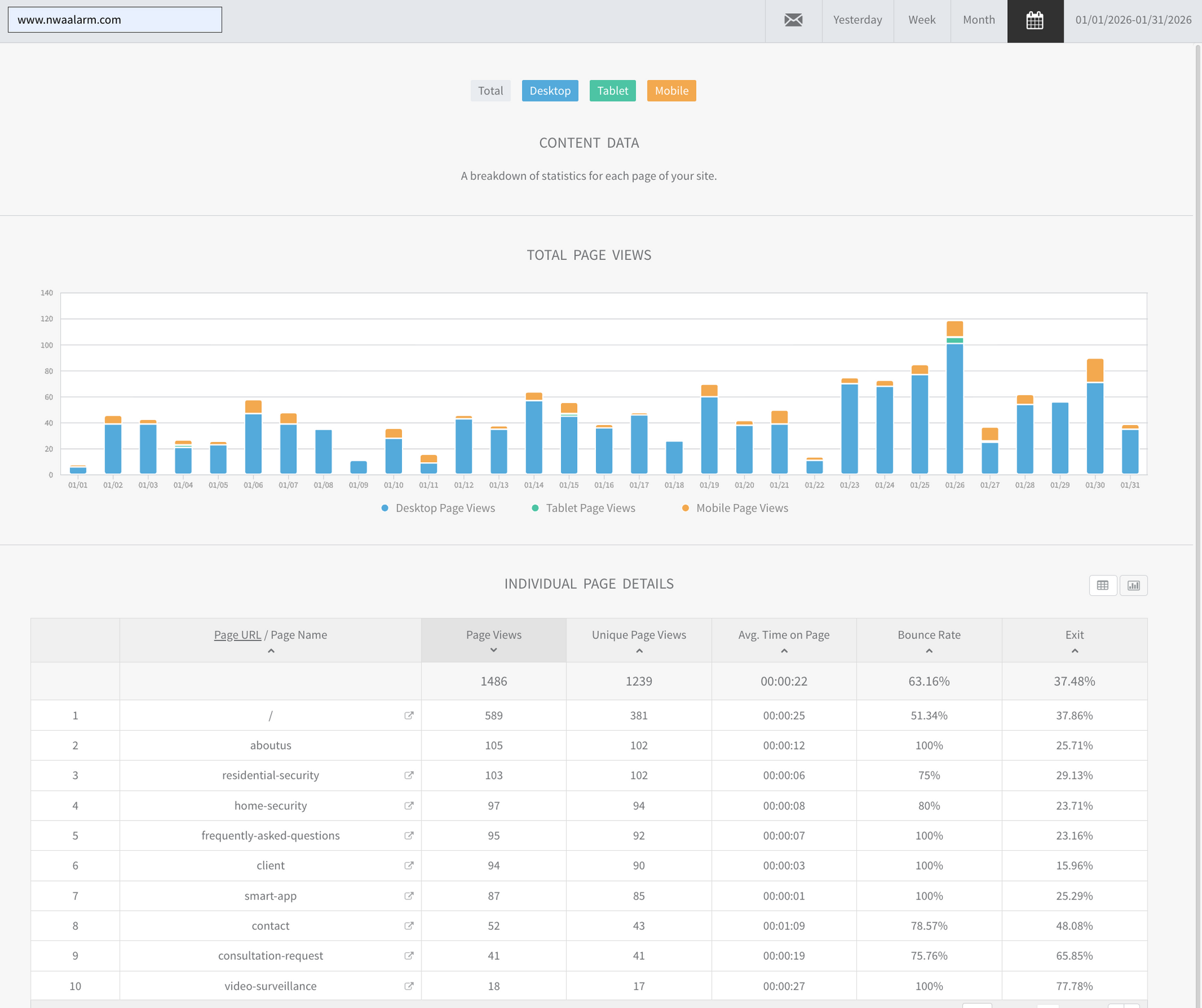
Task: Open the calendar date picker icon
Action: 1035,21
